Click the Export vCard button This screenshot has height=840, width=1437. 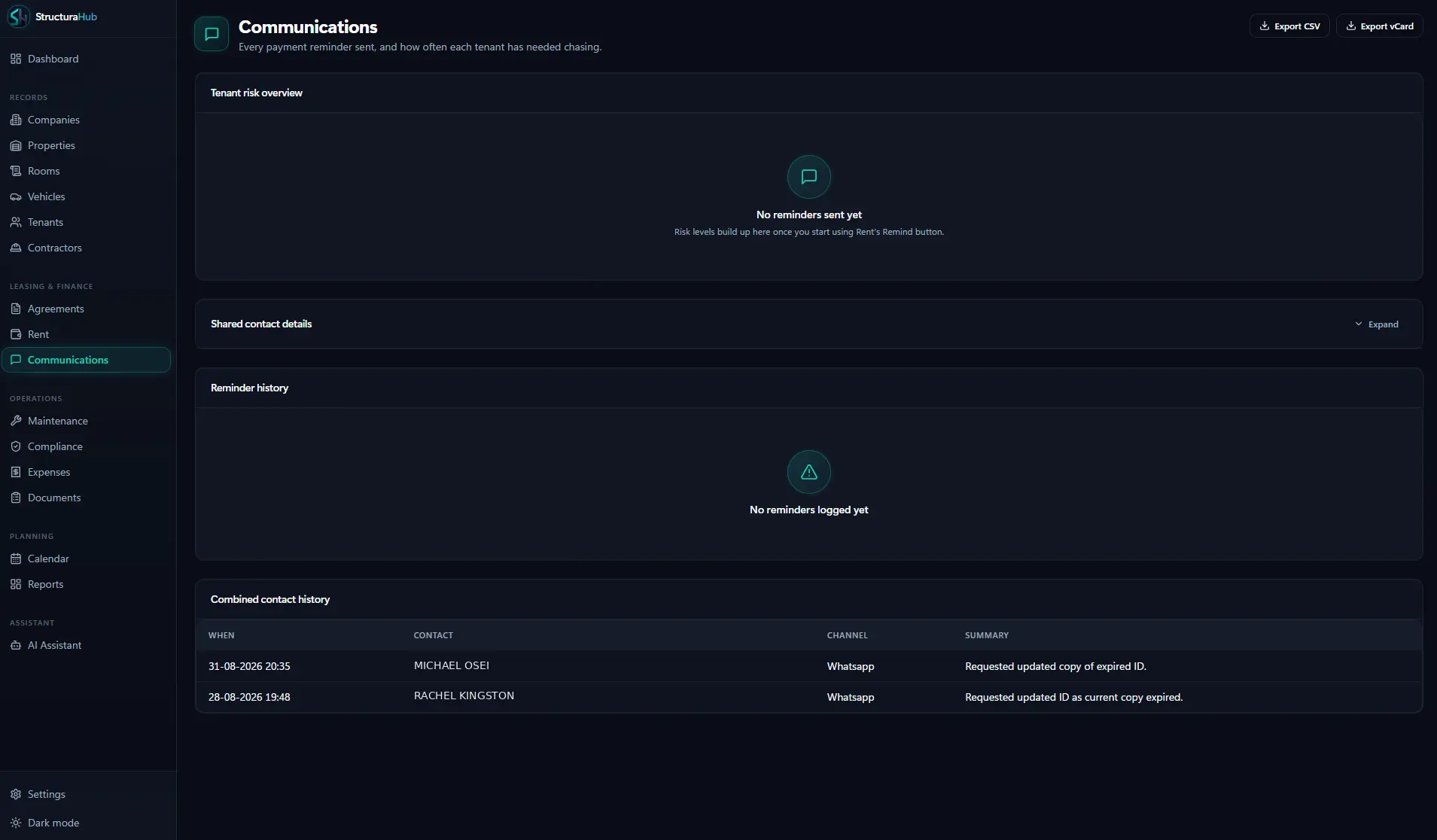[1379, 26]
